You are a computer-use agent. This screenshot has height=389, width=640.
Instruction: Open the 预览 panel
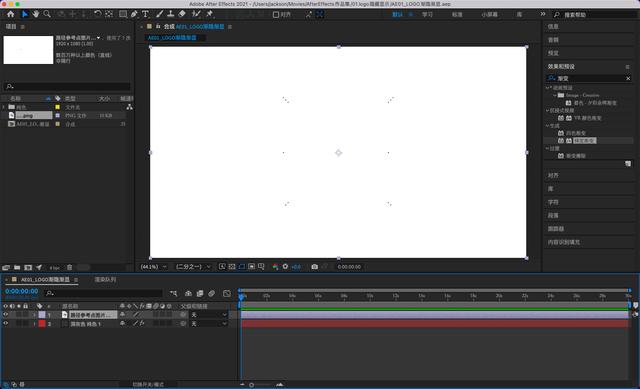[x=553, y=53]
